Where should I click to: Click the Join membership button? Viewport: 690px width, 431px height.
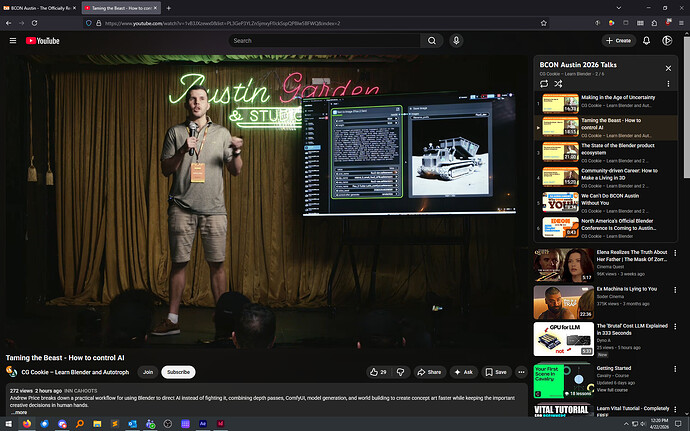tap(148, 372)
